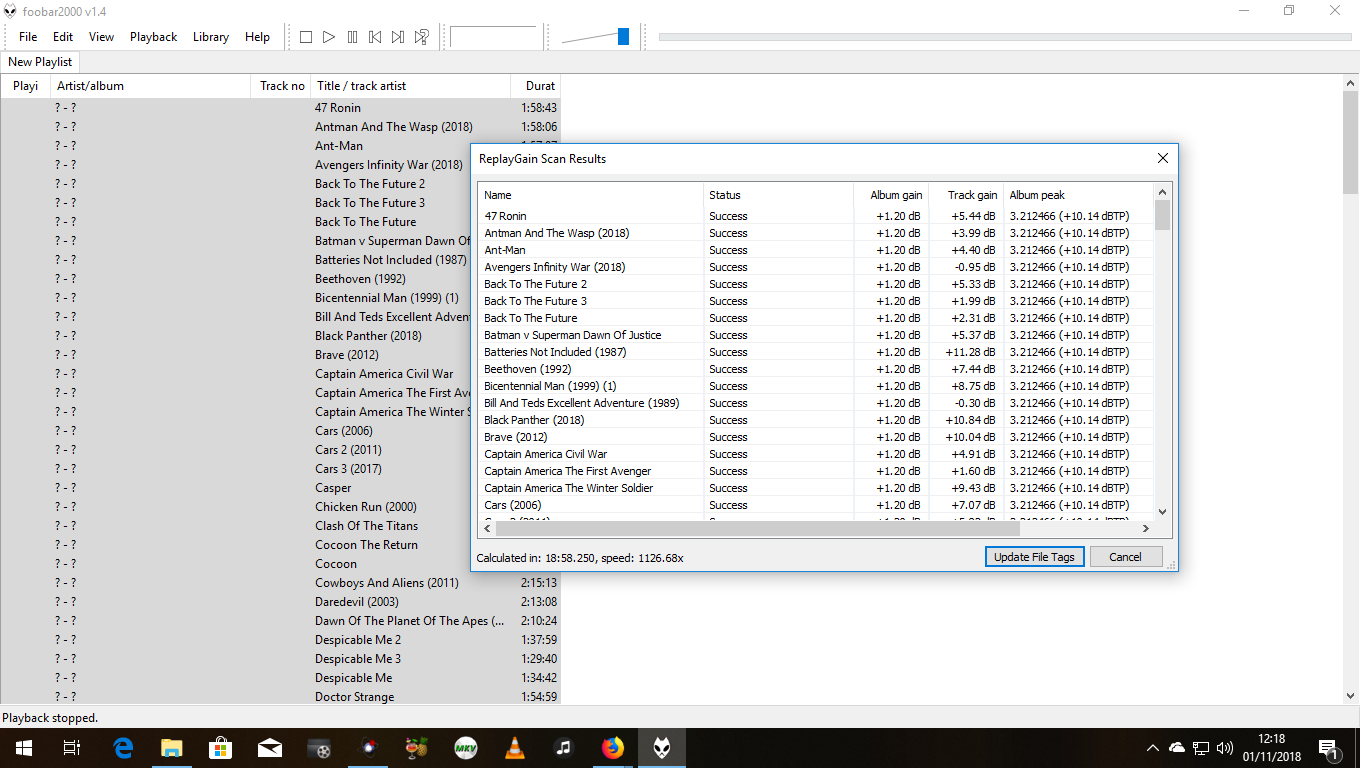Launch VLC media player from taskbar

click(x=515, y=748)
